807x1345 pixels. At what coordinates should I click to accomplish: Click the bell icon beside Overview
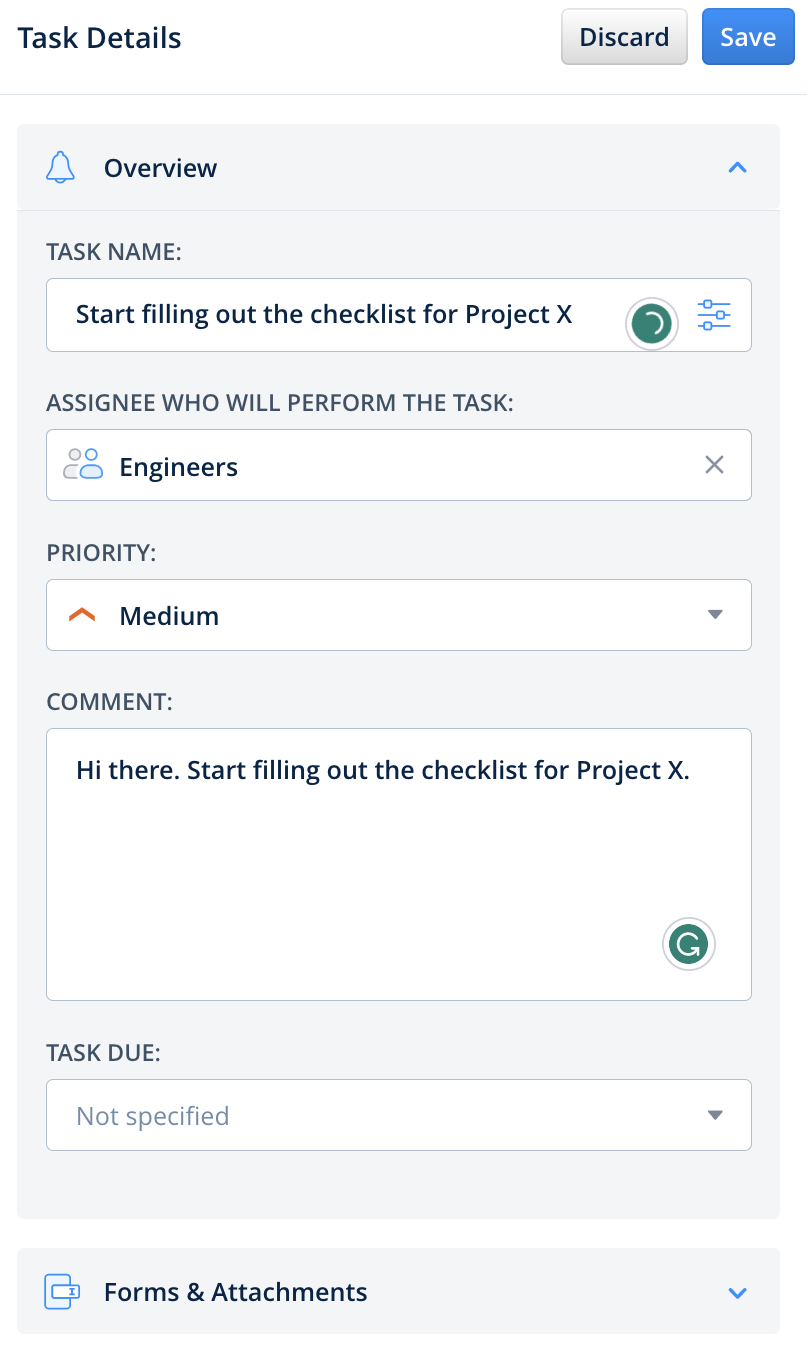coord(61,167)
